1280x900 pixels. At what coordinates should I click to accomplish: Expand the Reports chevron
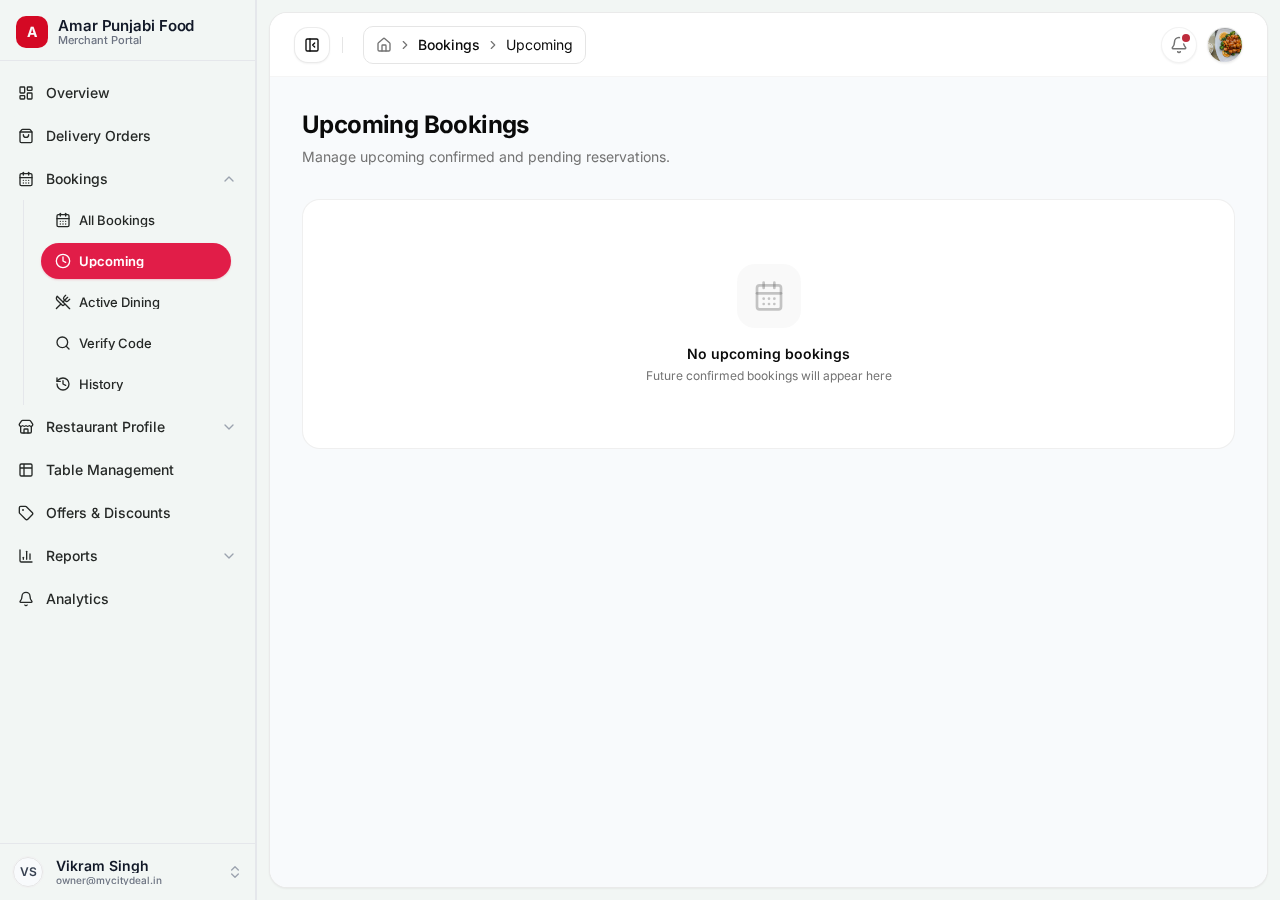[229, 556]
